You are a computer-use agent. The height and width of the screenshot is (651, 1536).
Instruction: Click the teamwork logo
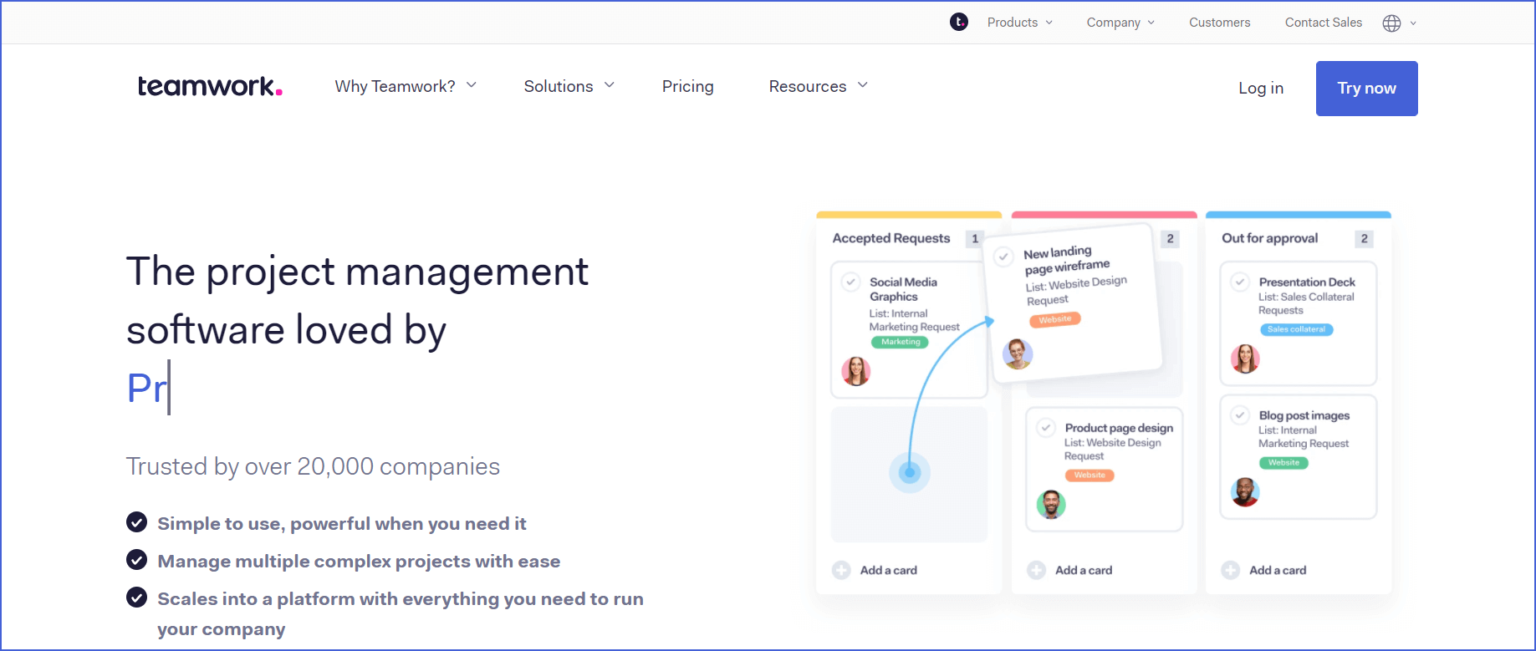(x=208, y=87)
